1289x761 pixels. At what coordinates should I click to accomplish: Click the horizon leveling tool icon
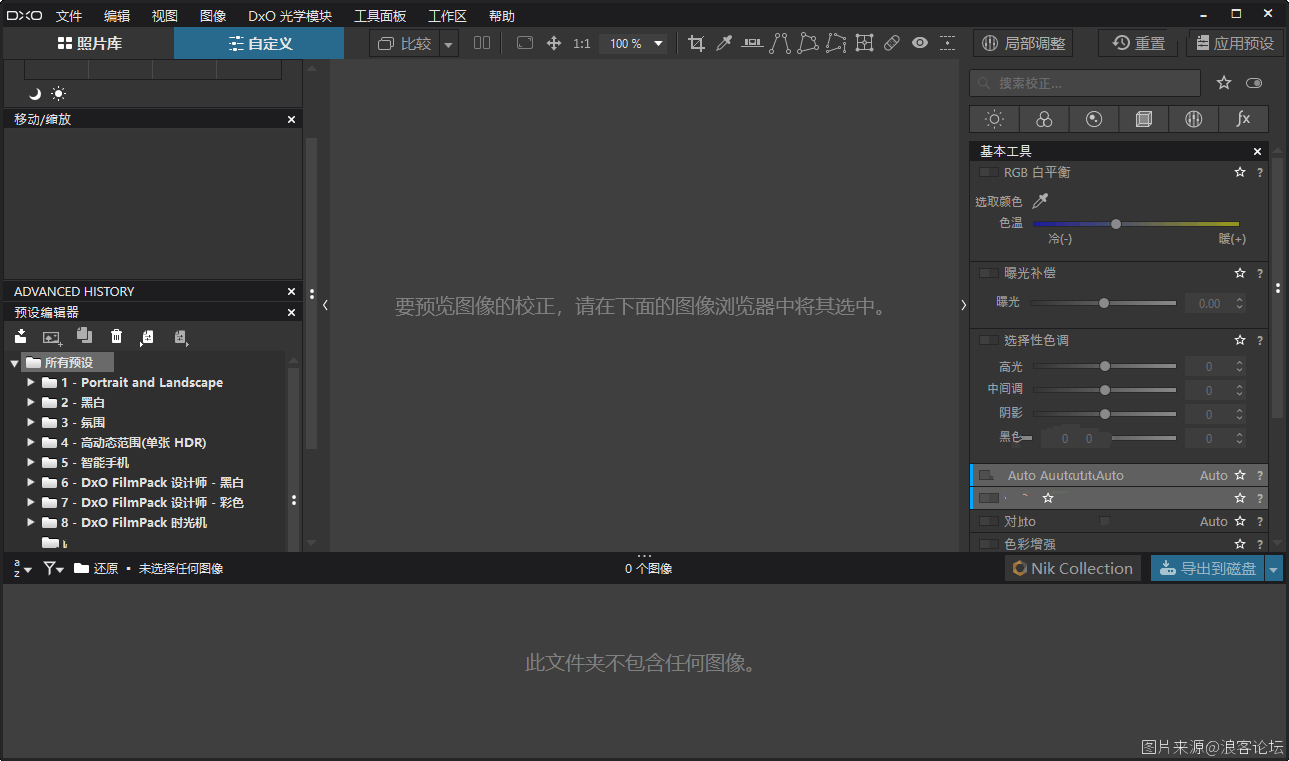coord(752,43)
